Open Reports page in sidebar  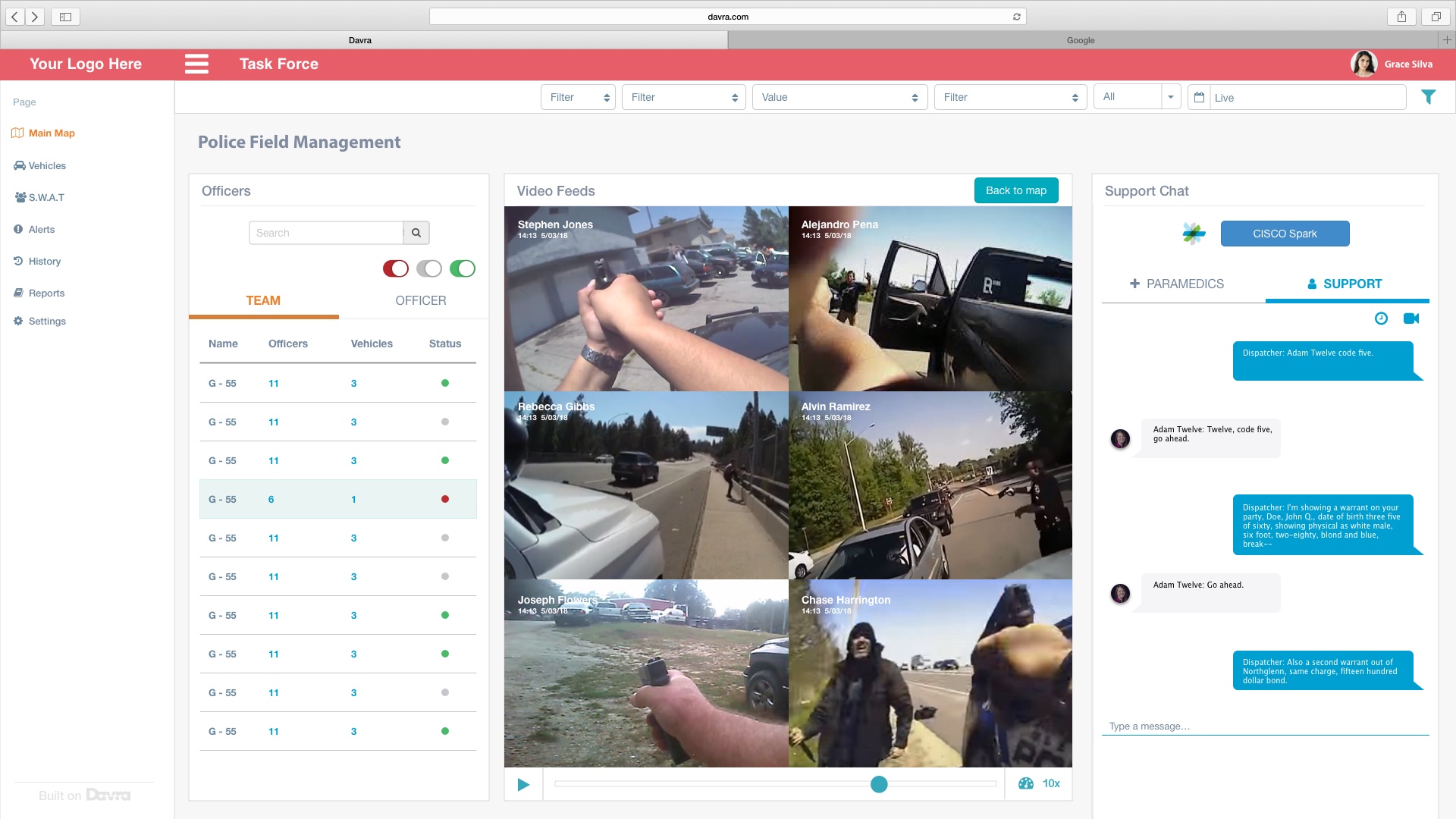[x=39, y=293]
